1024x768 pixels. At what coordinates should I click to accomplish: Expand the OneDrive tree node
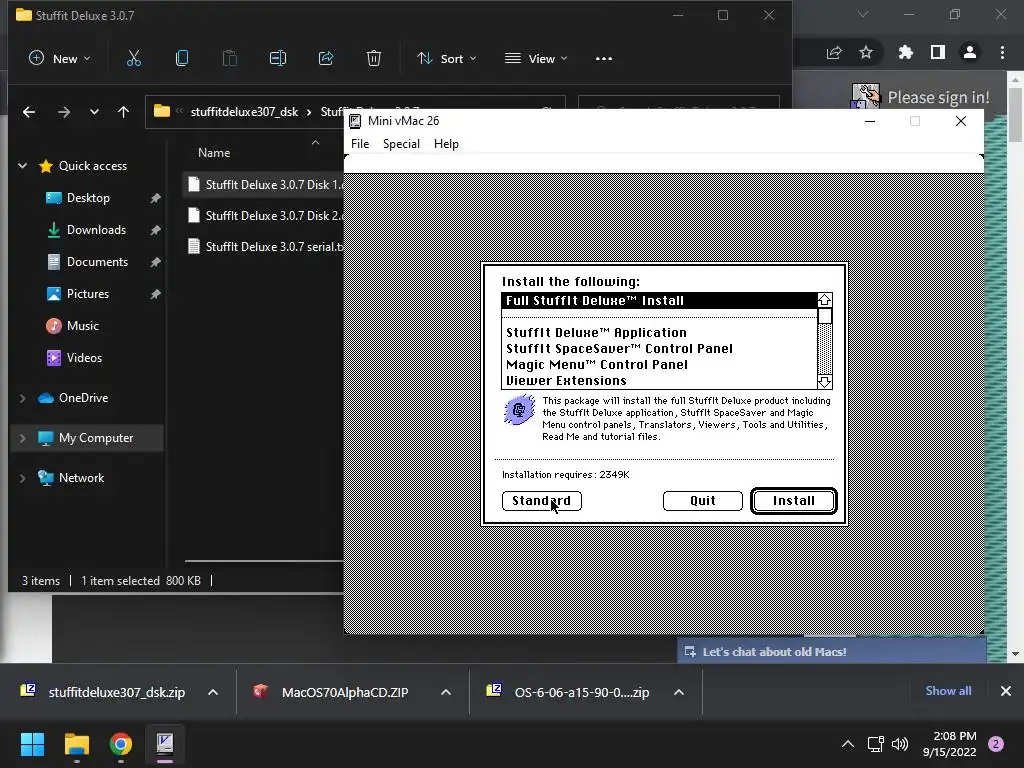point(23,398)
